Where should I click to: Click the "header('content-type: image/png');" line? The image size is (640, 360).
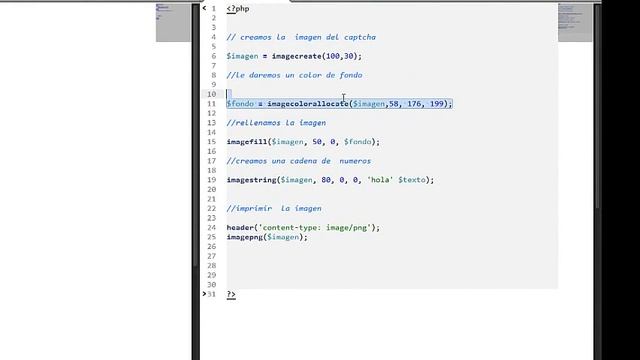[x=303, y=227]
